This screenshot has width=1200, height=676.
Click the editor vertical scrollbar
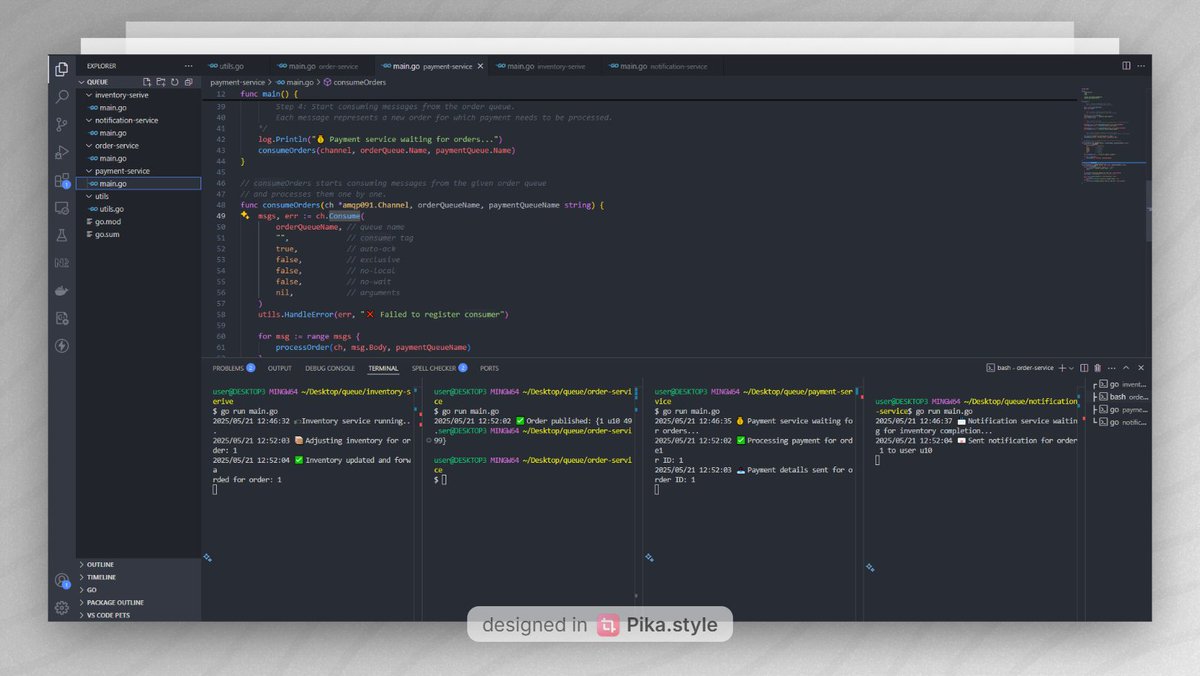coord(1148,210)
